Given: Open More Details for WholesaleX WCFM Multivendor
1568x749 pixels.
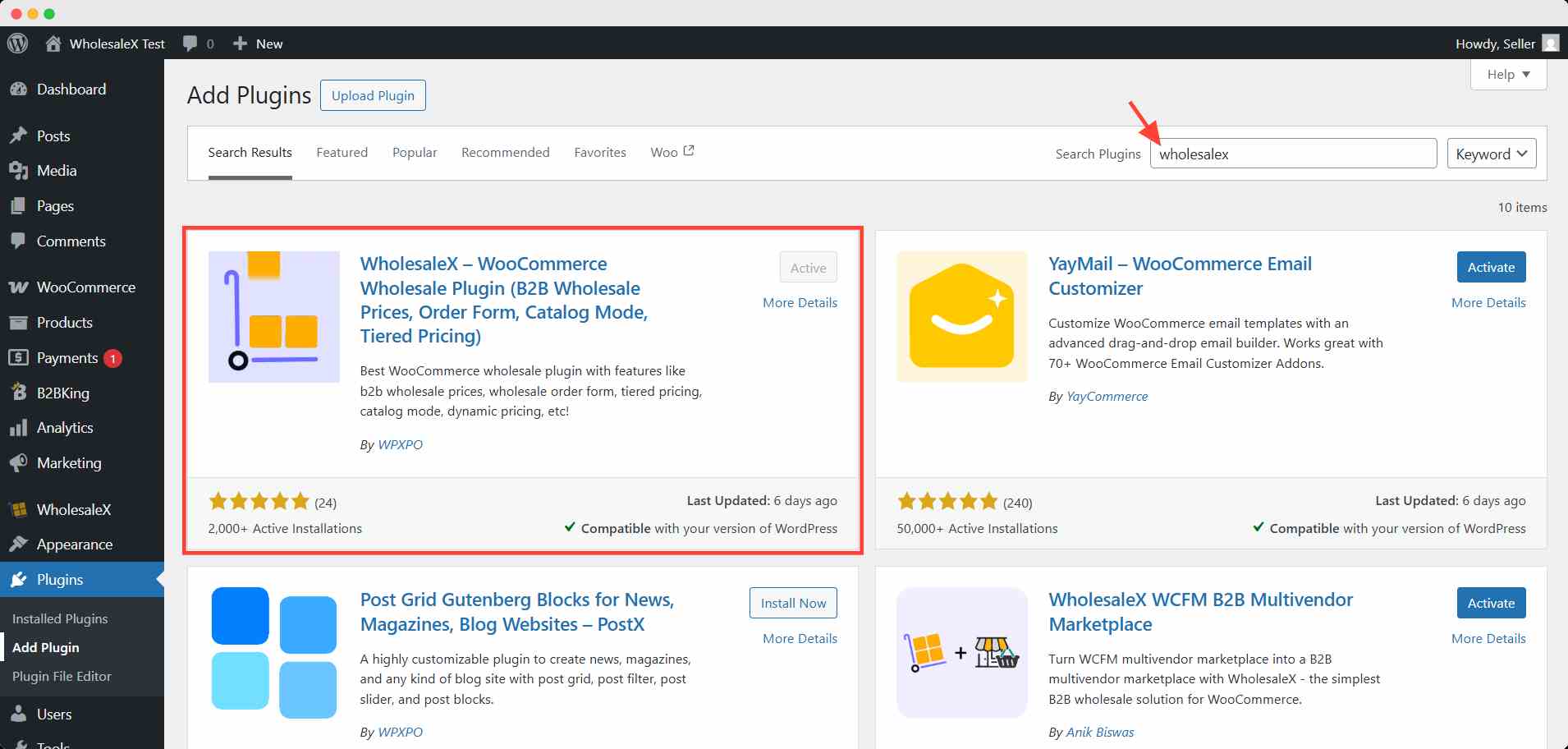Looking at the screenshot, I should [x=1488, y=639].
